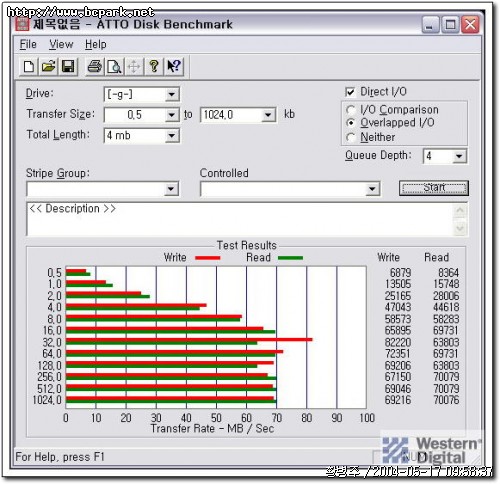Activate context help arrow-question icon

point(174,67)
